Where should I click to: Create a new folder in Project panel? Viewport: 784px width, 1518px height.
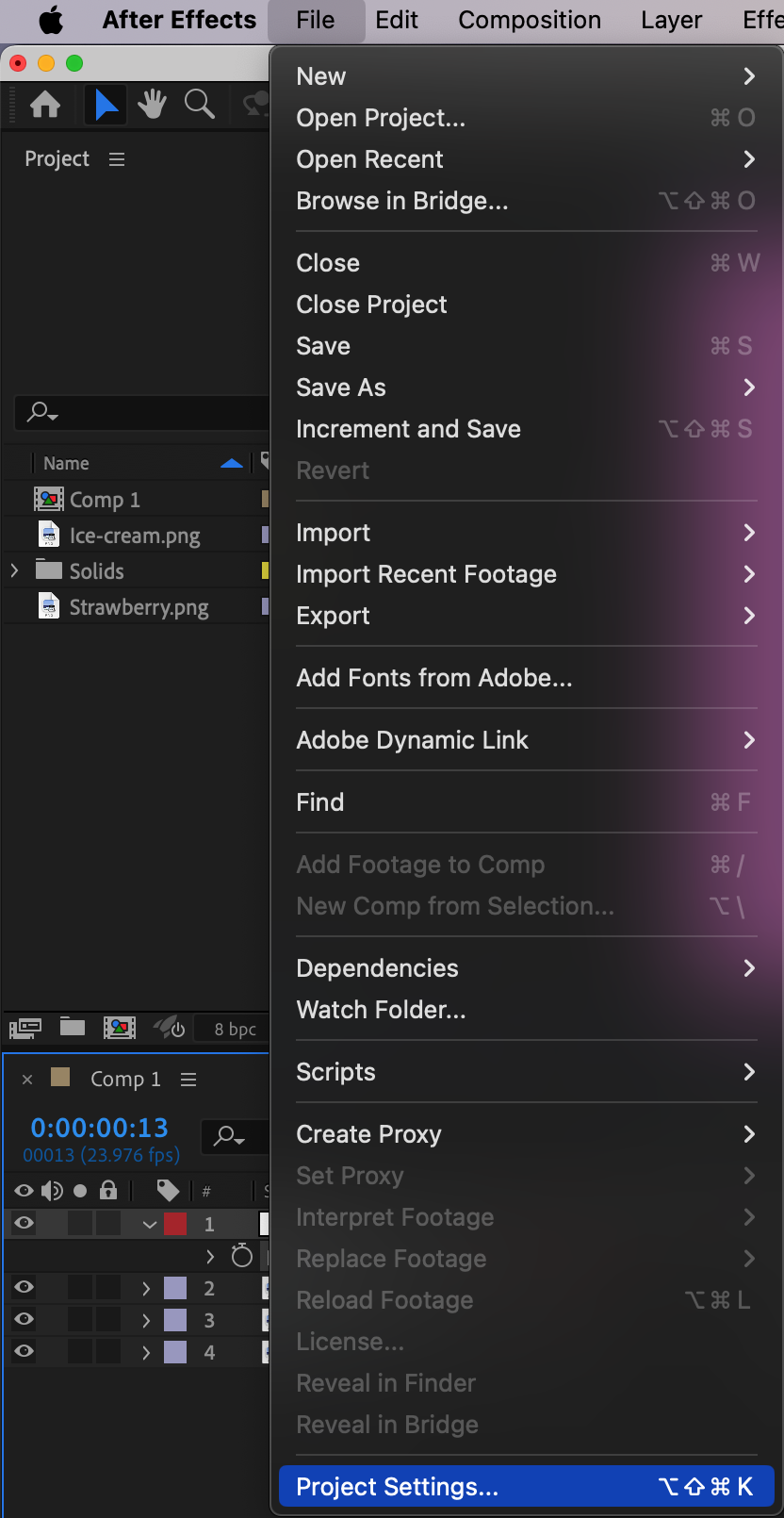click(73, 1028)
